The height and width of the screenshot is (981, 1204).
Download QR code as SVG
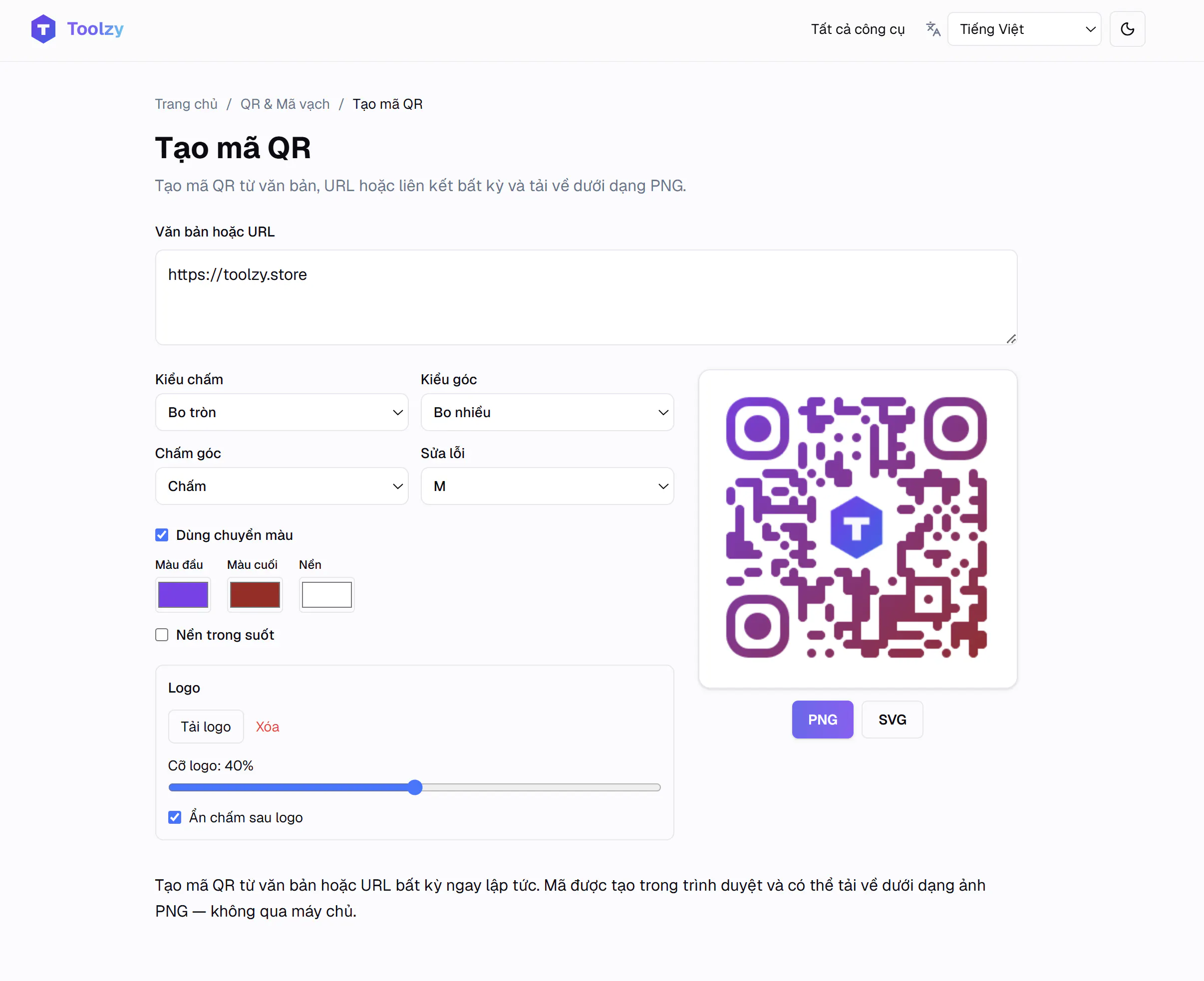click(892, 720)
